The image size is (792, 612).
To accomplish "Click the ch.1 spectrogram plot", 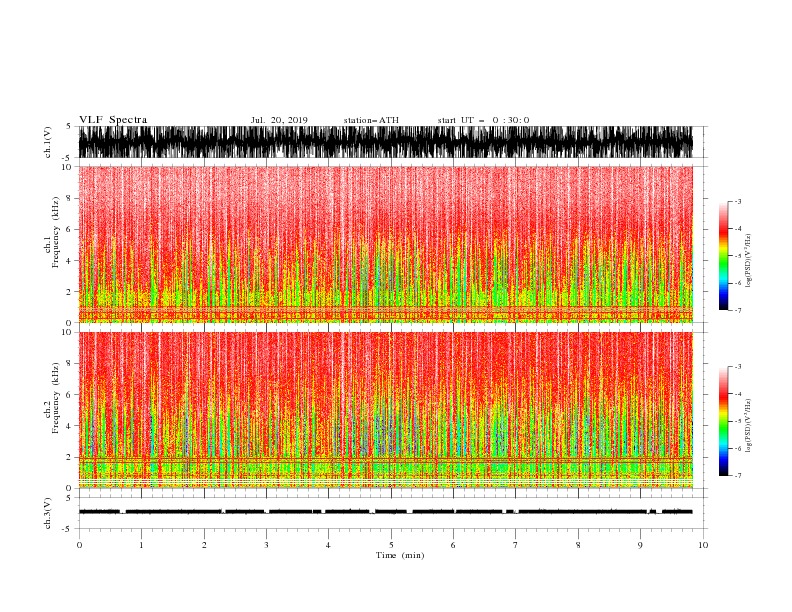I will [x=385, y=244].
